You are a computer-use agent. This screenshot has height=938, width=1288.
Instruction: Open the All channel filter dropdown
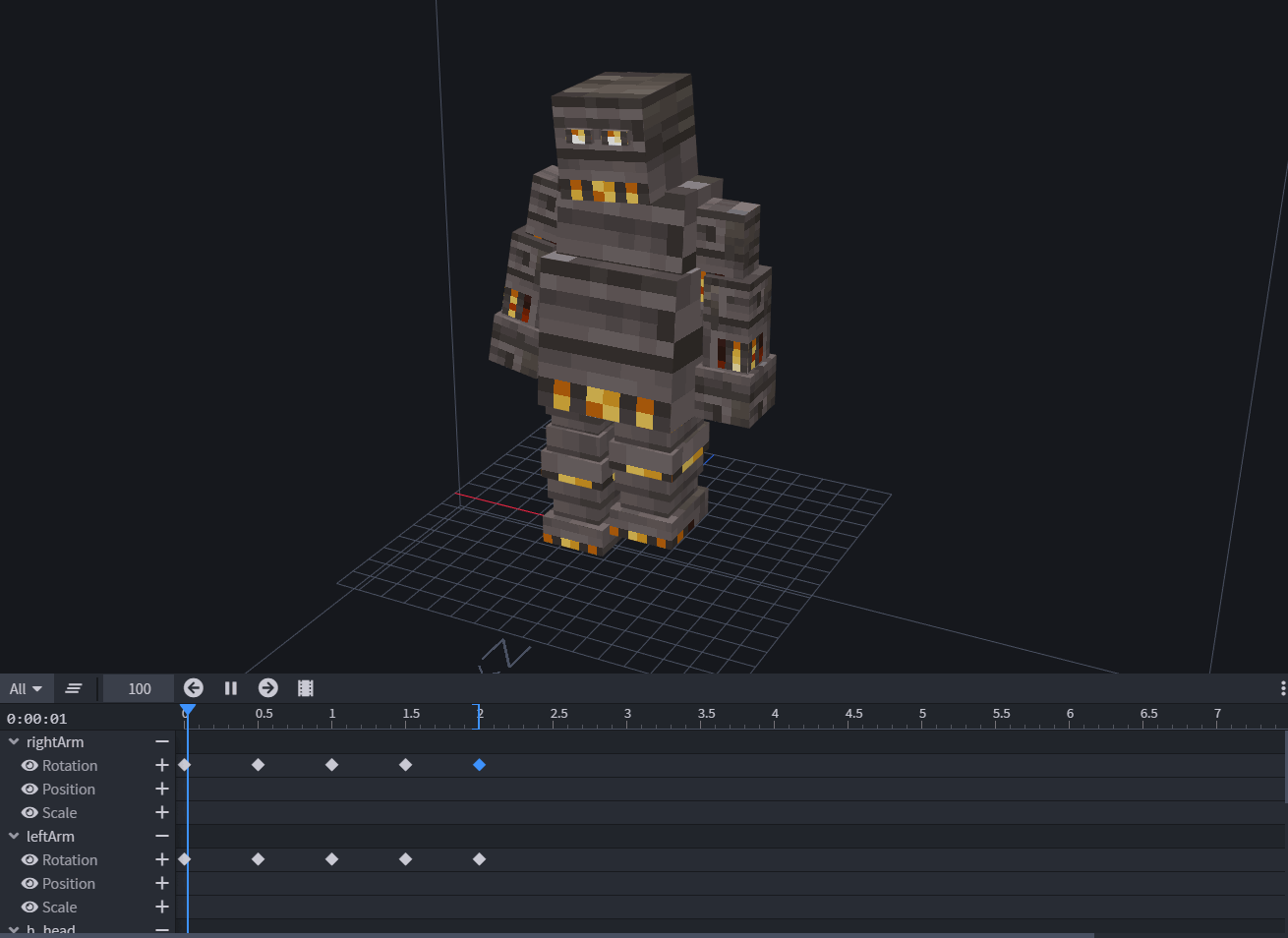coord(26,688)
